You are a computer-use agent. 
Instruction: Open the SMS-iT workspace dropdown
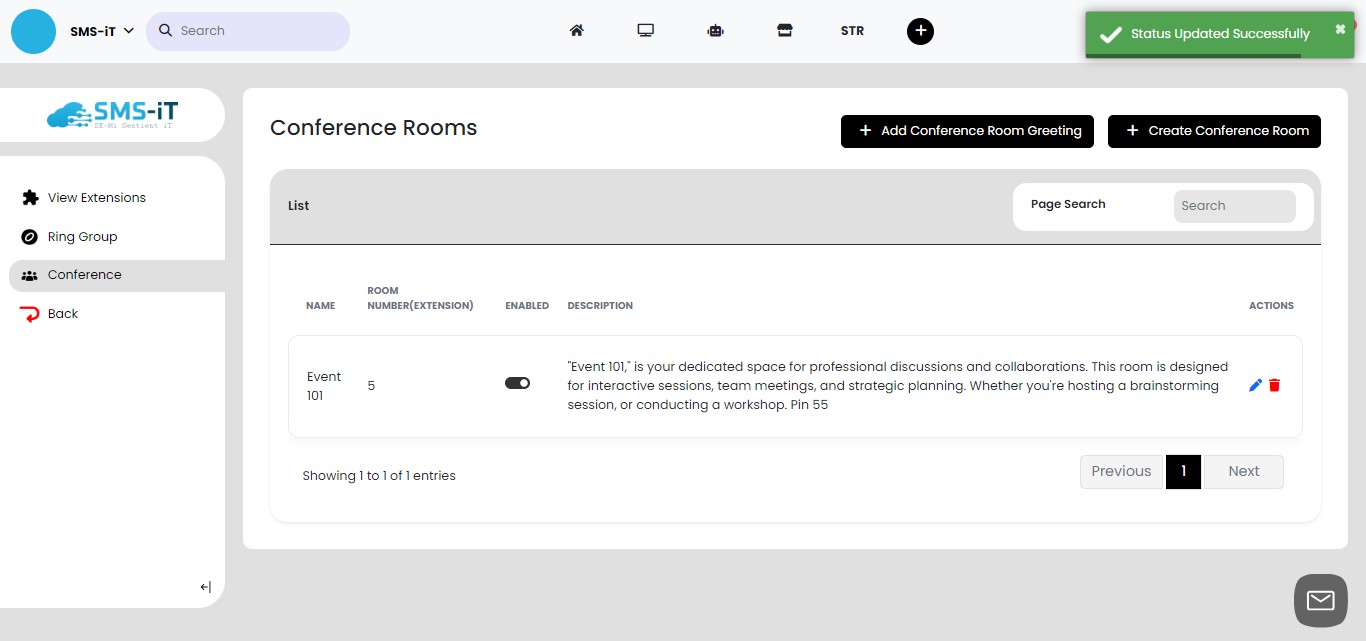tap(100, 31)
